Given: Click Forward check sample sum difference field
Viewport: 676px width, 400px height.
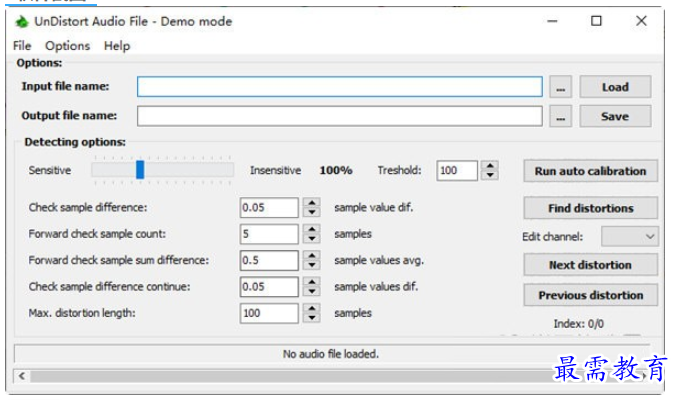Looking at the screenshot, I should 269,260.
